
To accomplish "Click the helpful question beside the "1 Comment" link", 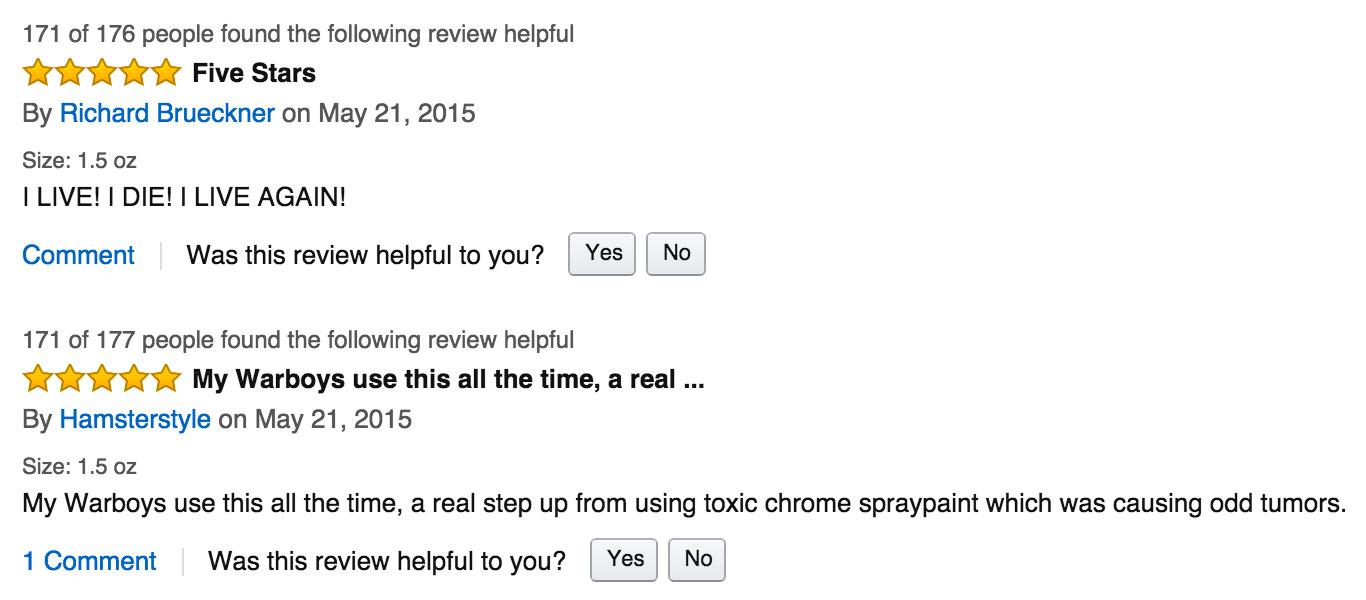I will click(x=386, y=561).
